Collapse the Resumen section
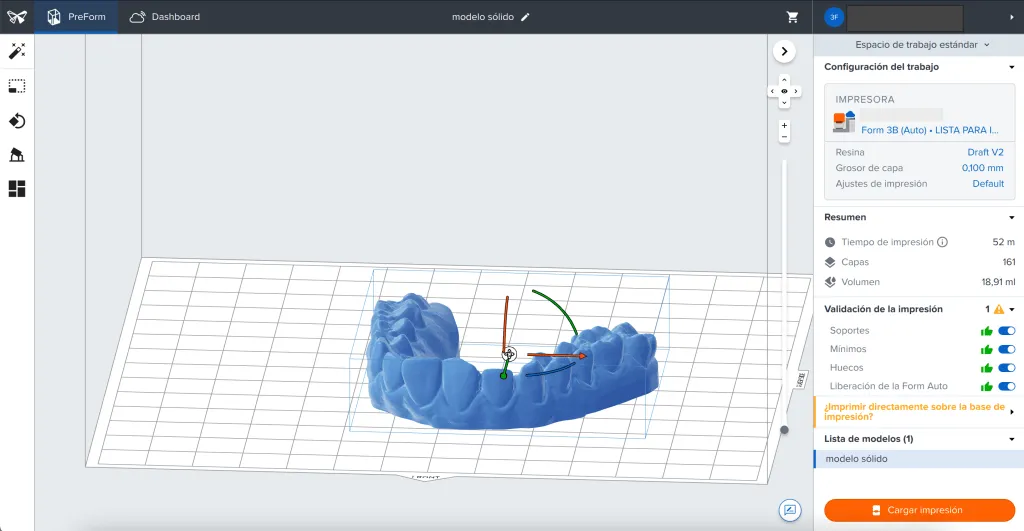 click(1012, 217)
